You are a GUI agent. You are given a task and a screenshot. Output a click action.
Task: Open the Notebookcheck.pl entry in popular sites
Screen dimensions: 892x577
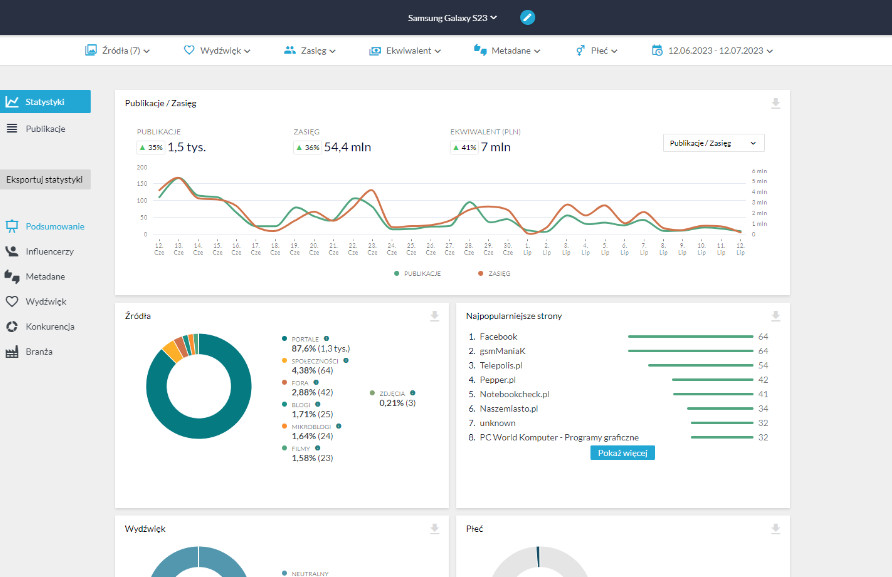514,394
